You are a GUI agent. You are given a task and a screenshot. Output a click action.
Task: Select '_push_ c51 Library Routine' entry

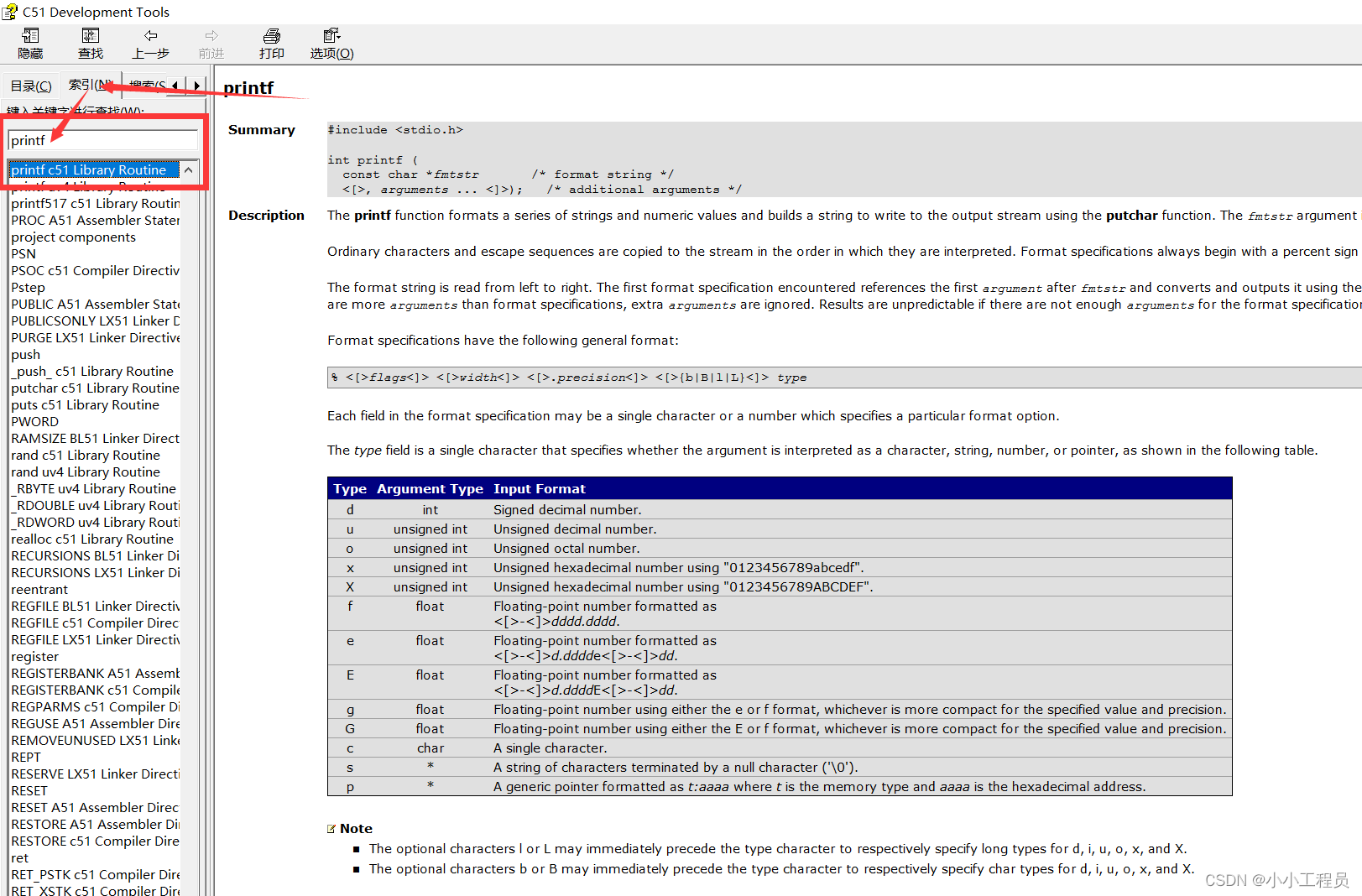pos(92,371)
